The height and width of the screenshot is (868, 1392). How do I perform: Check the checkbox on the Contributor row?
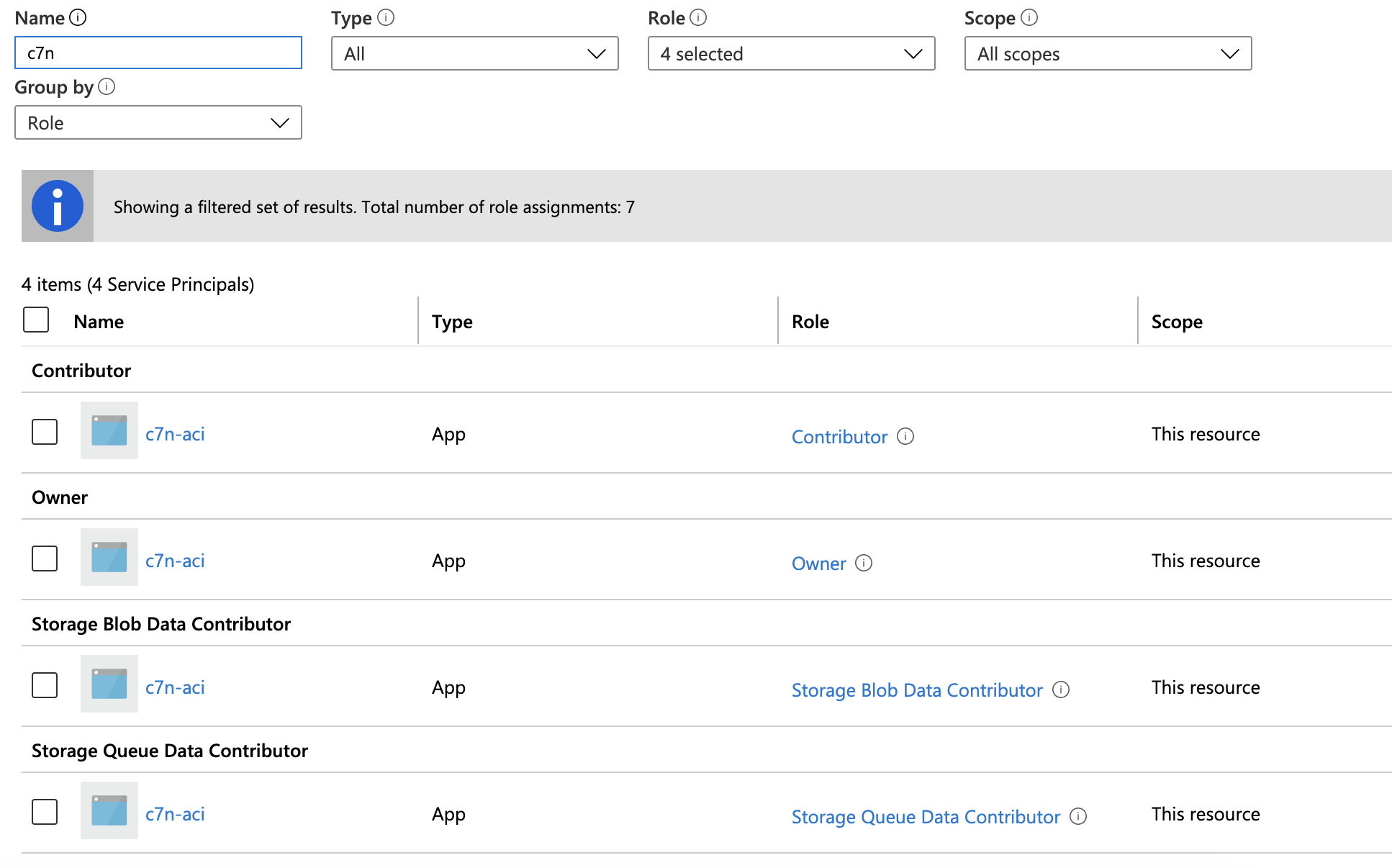point(44,432)
